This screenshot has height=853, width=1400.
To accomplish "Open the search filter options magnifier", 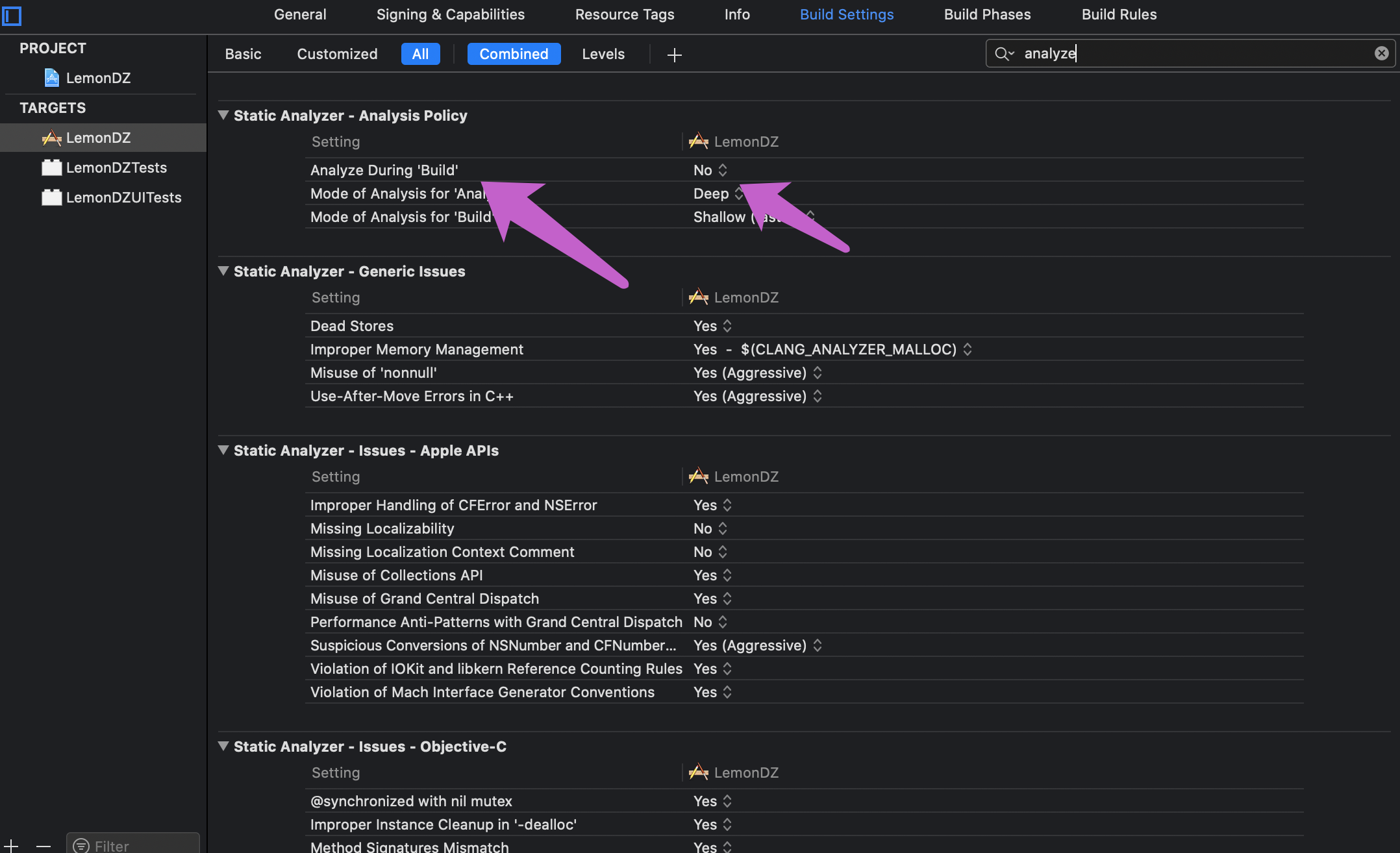I will point(1004,53).
